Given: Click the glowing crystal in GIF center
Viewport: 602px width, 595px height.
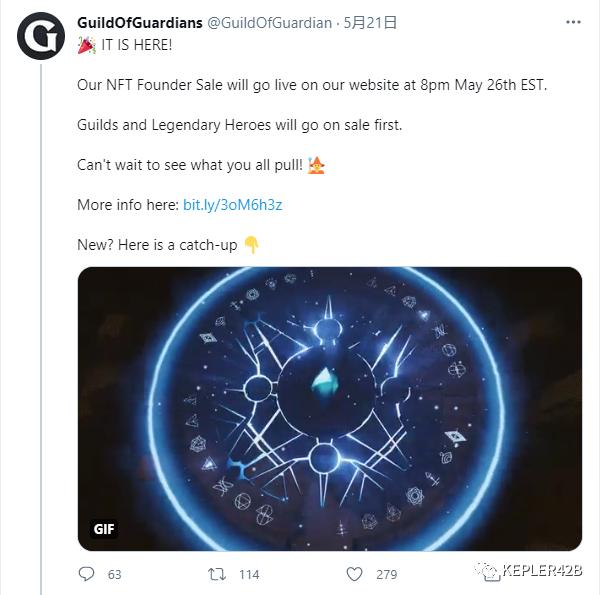Looking at the screenshot, I should tap(325, 383).
